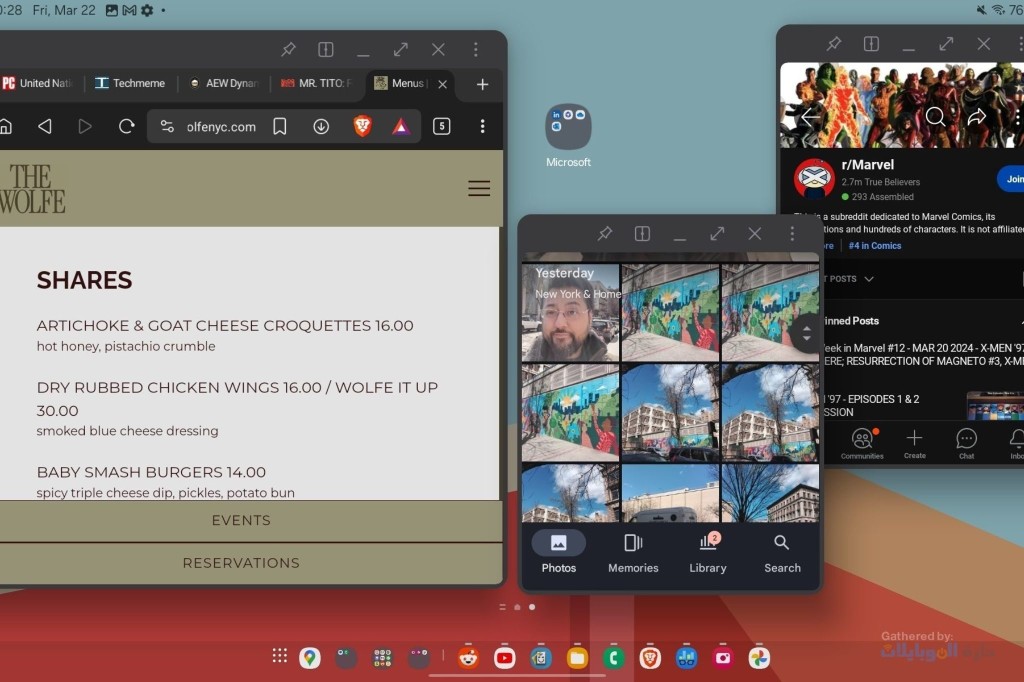The height and width of the screenshot is (682, 1024).
Task: Open Reddit Communities in bottom bar
Action: click(861, 443)
